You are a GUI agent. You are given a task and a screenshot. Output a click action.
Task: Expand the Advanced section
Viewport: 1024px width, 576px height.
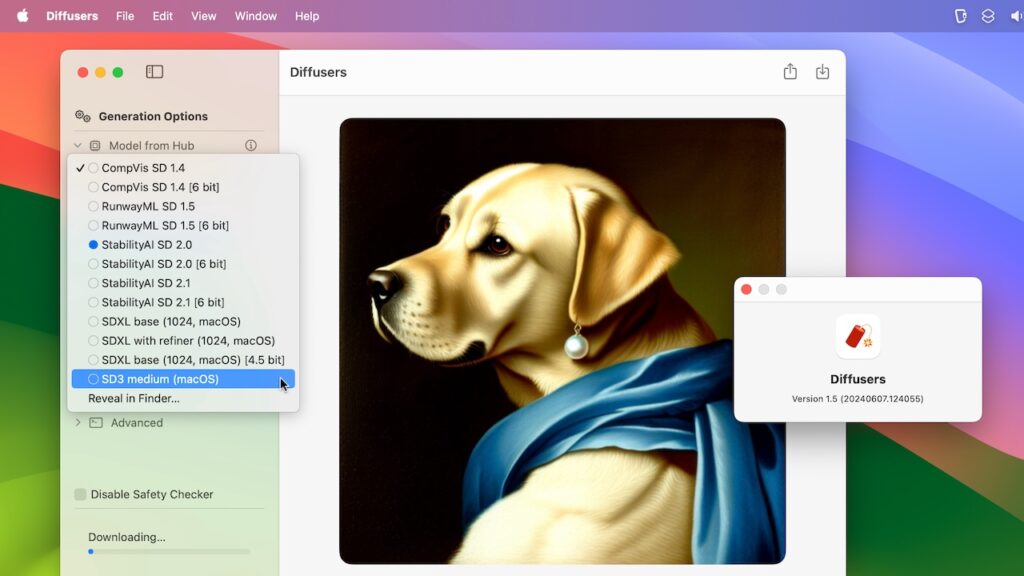[78, 423]
